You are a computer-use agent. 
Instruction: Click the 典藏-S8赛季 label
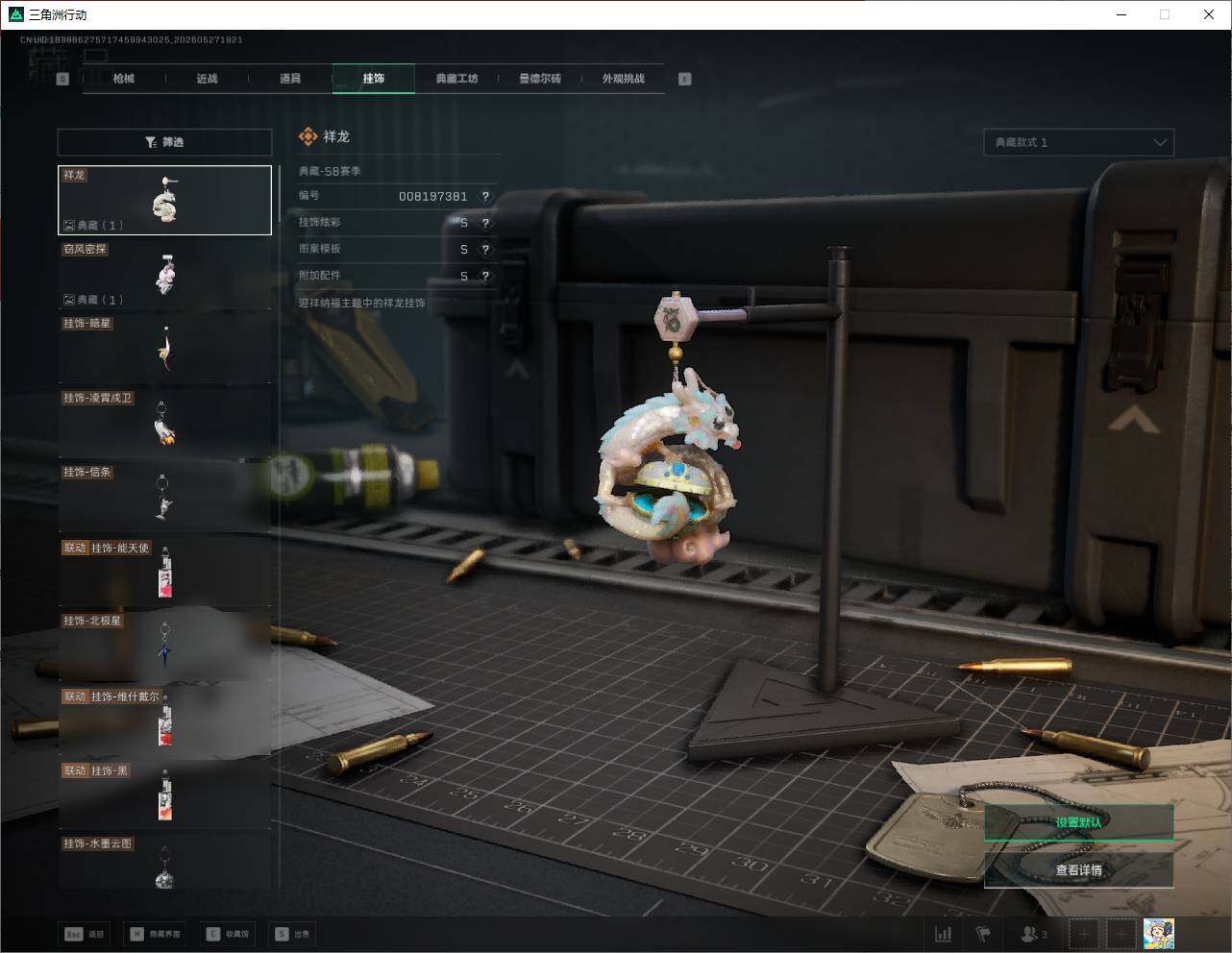pyautogui.click(x=330, y=171)
